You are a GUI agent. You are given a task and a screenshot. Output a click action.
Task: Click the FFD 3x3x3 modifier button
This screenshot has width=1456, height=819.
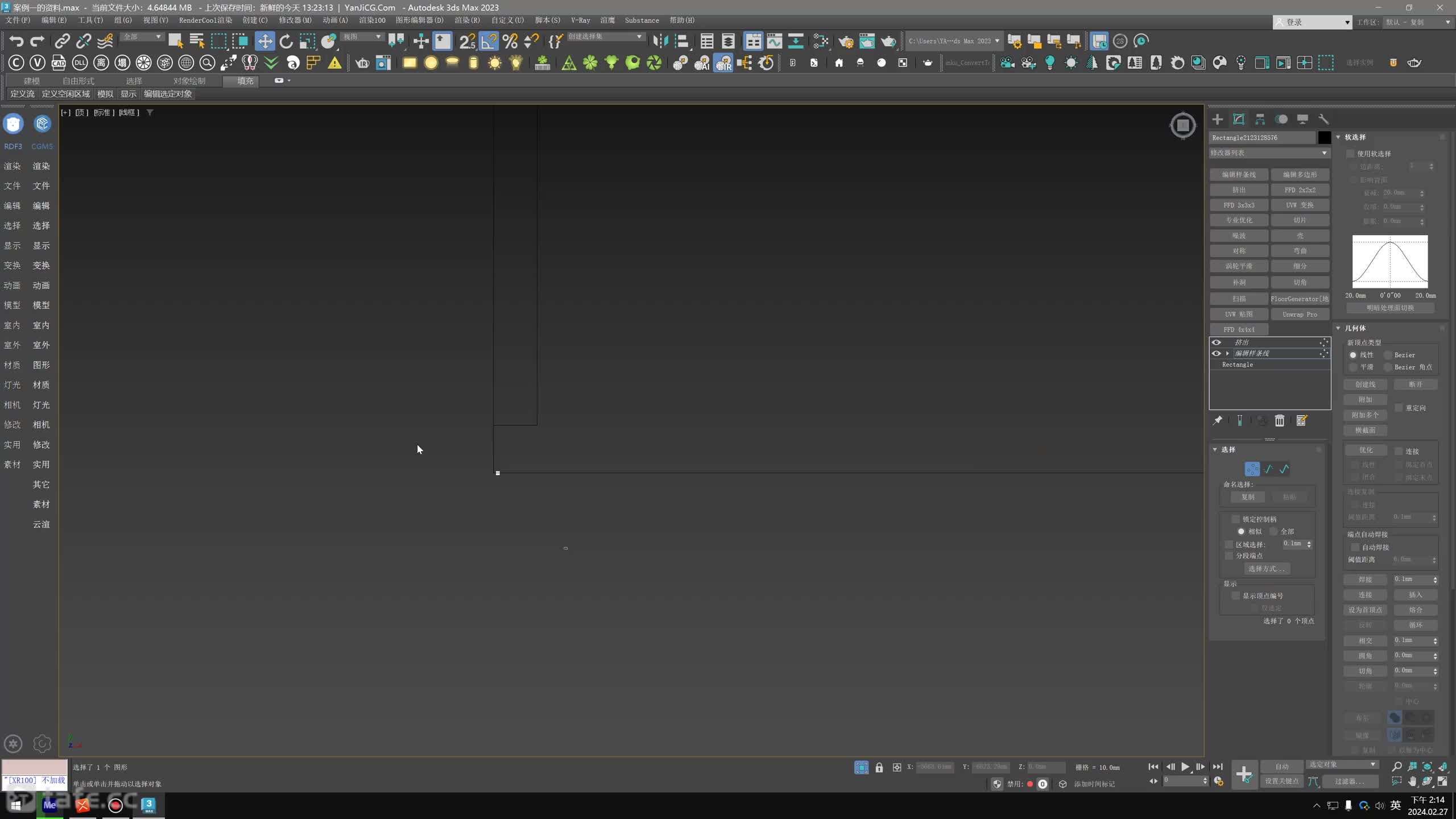coord(1239,205)
